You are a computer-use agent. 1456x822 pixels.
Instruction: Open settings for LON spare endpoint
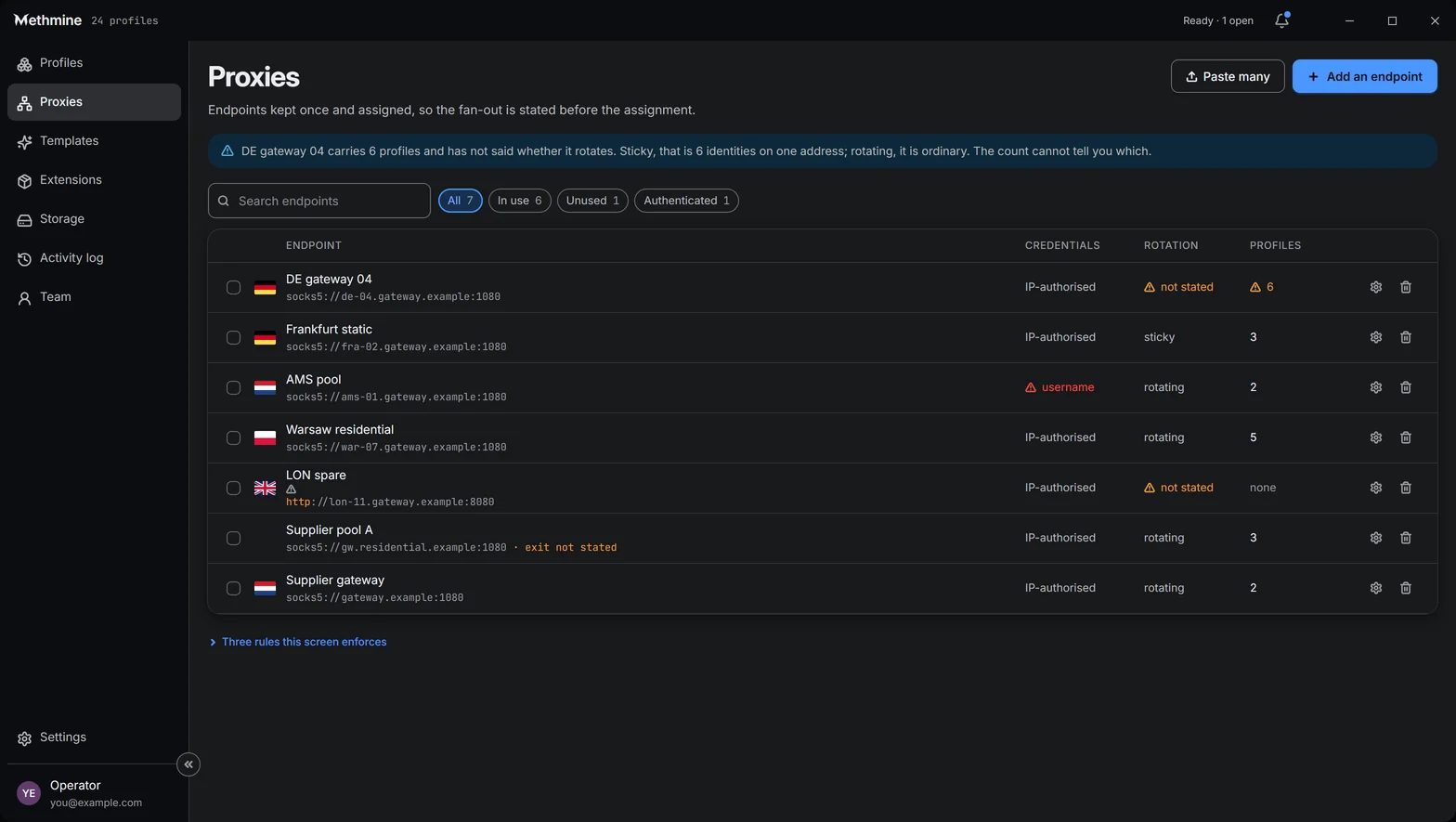pyautogui.click(x=1376, y=488)
